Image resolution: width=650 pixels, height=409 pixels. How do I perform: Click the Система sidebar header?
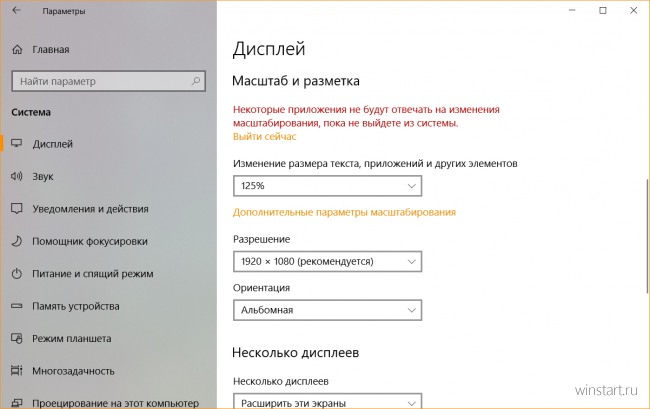[31, 112]
